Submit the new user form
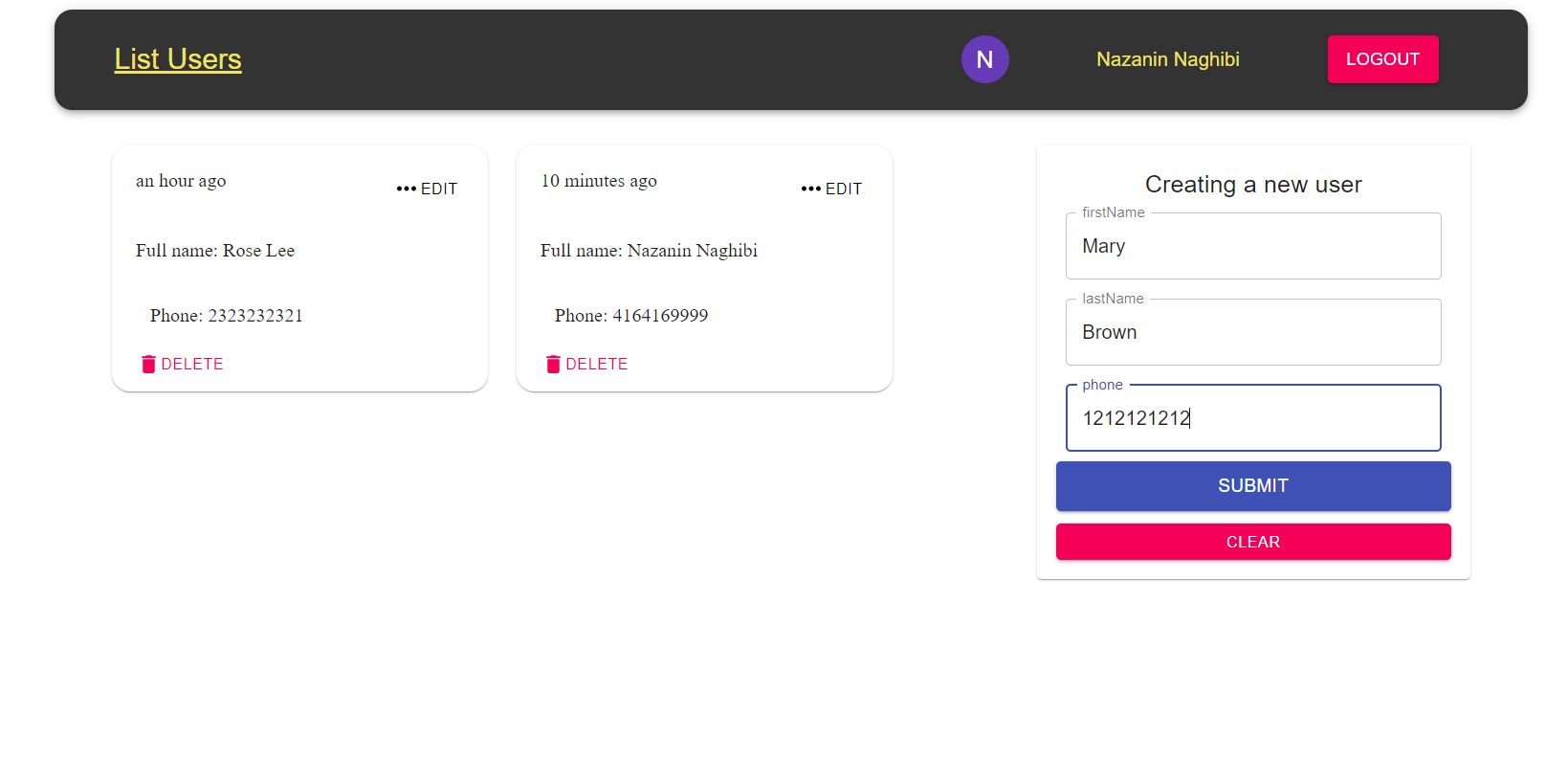The image size is (1568, 780). 1252,486
